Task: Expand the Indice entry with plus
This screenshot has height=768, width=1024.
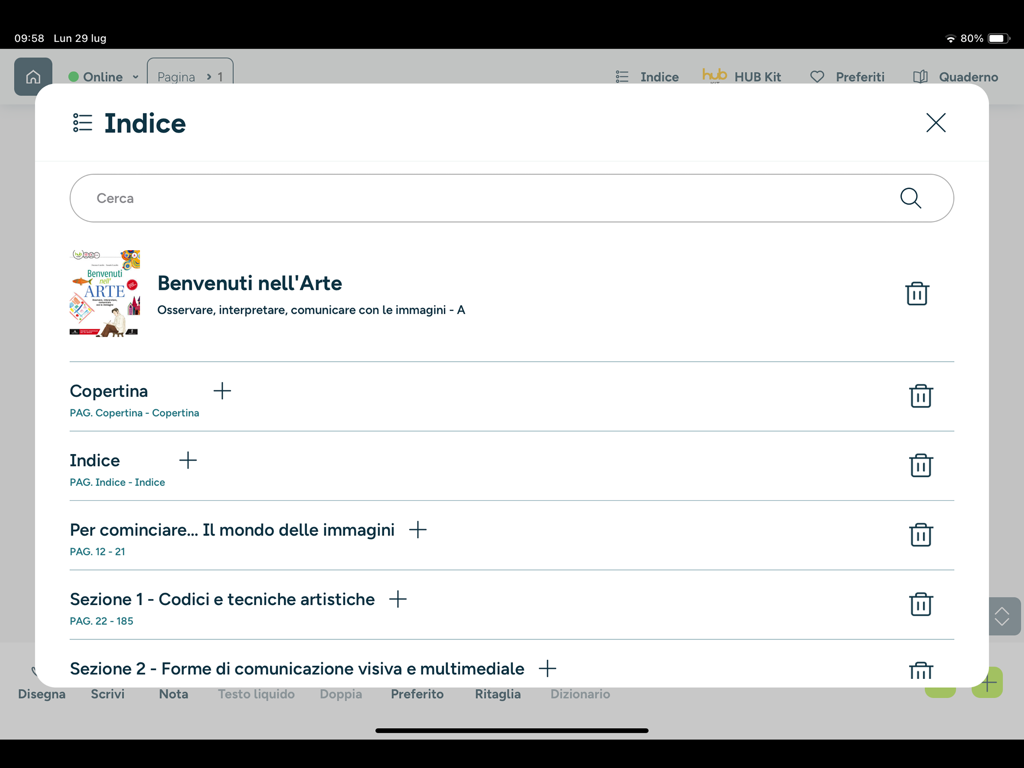Action: click(x=188, y=460)
